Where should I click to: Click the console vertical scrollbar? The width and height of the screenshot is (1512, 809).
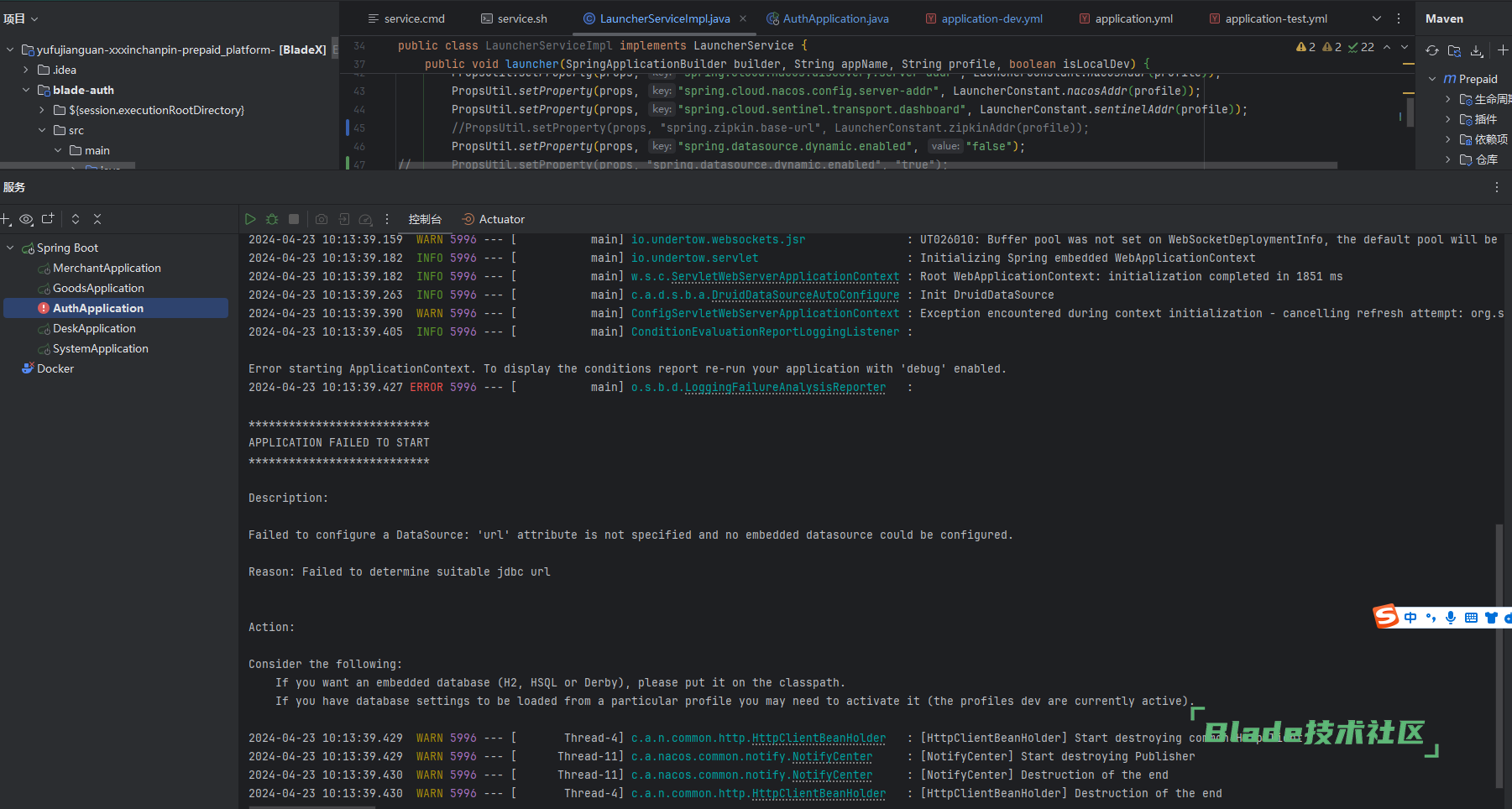(1499, 655)
